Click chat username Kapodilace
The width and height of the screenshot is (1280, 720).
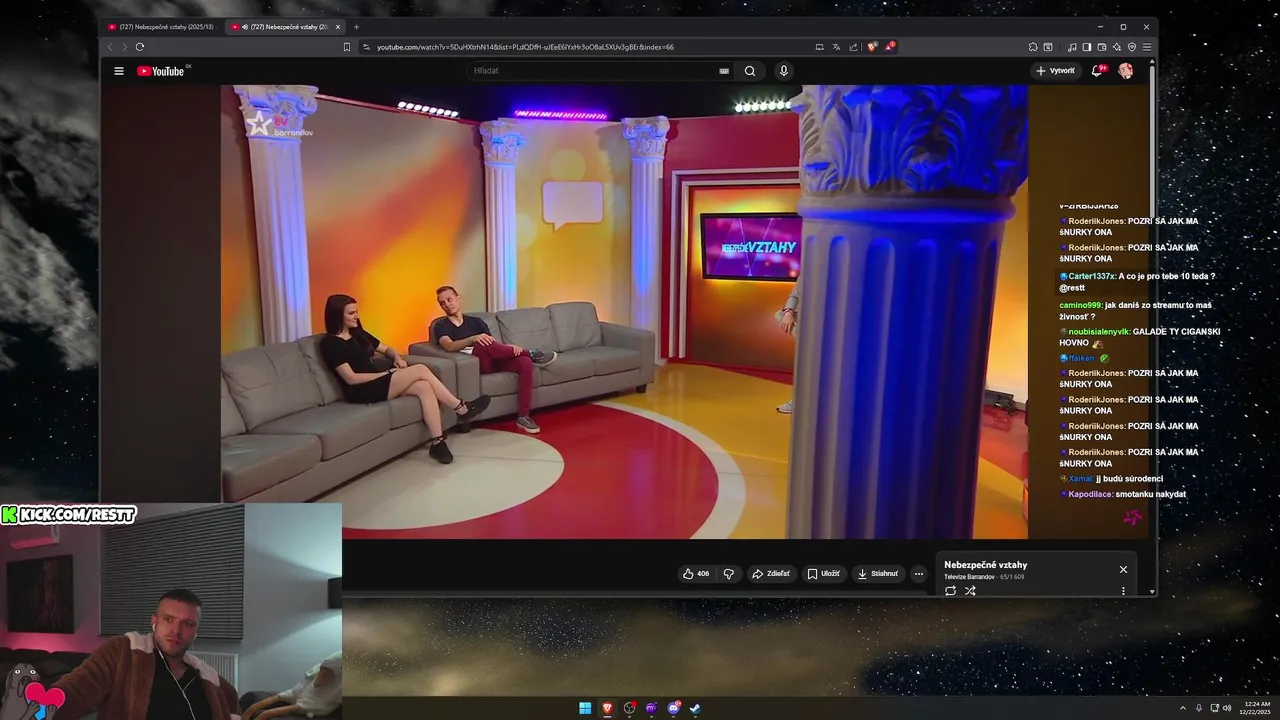point(1090,494)
